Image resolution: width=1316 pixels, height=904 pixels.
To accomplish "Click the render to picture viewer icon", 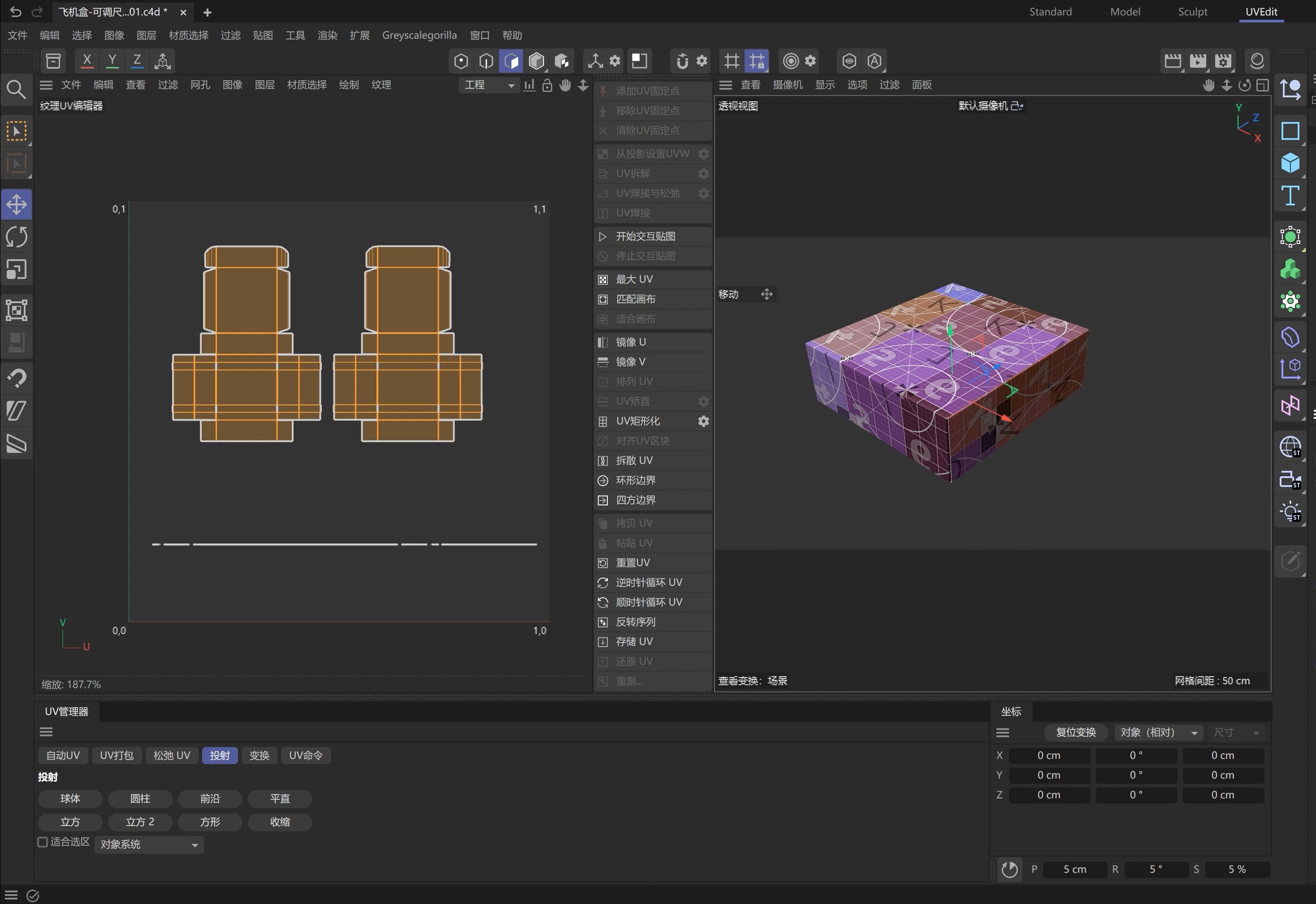I will point(1198,61).
